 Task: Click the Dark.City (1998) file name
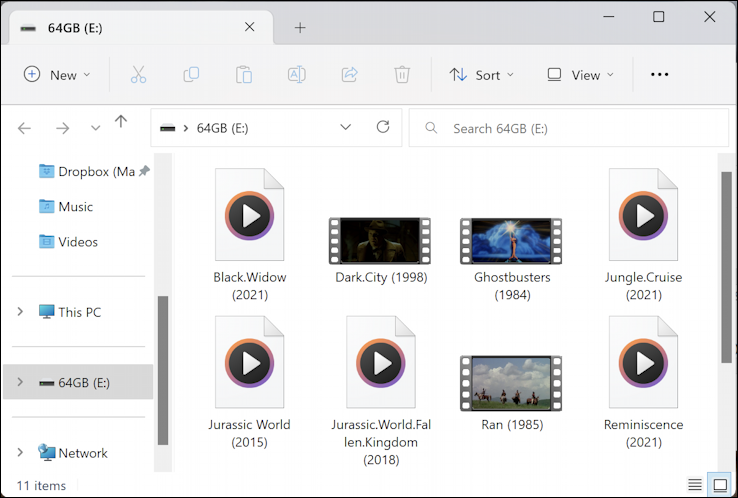tap(381, 277)
